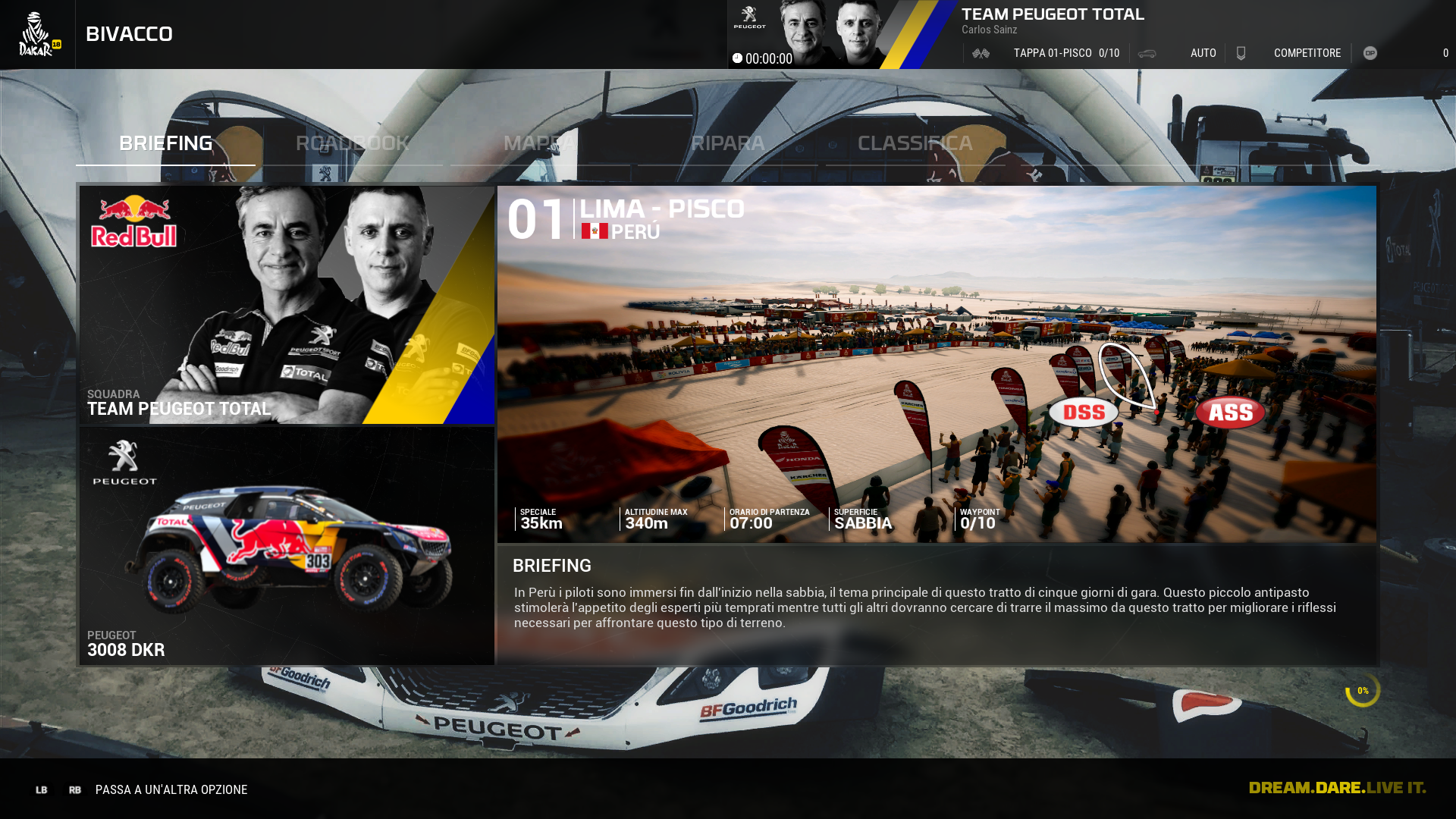Switch to the ROADBOOK tab
Image resolution: width=1456 pixels, height=819 pixels.
point(353,143)
